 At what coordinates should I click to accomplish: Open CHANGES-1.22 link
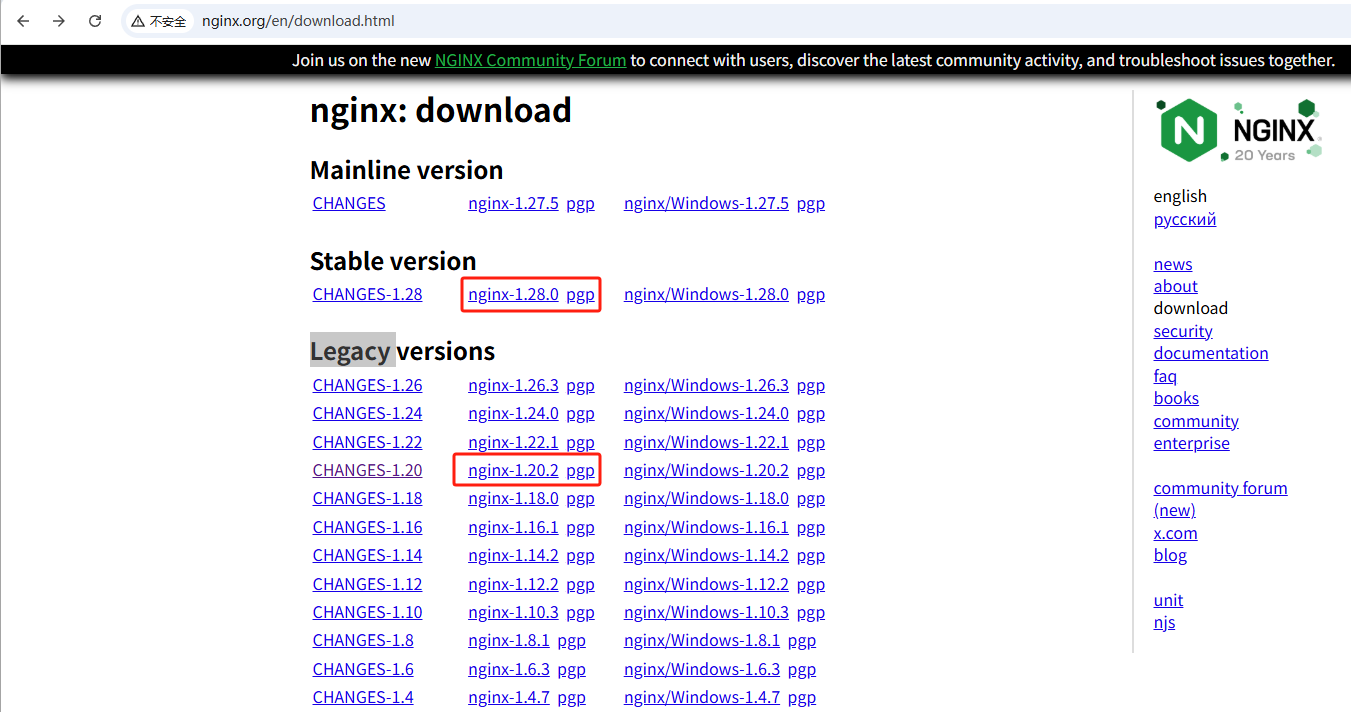tap(367, 442)
